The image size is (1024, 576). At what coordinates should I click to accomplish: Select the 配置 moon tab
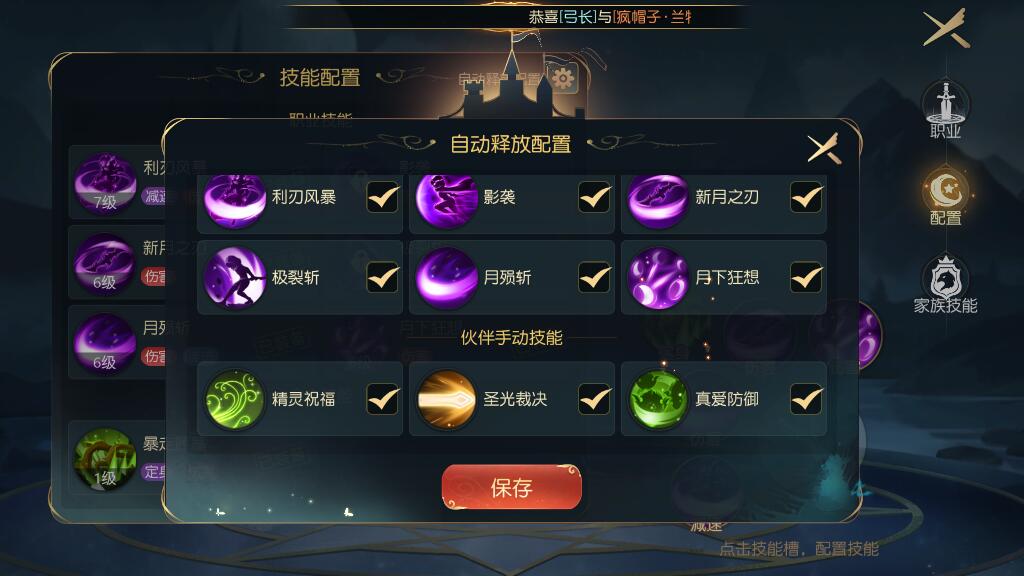tap(946, 197)
